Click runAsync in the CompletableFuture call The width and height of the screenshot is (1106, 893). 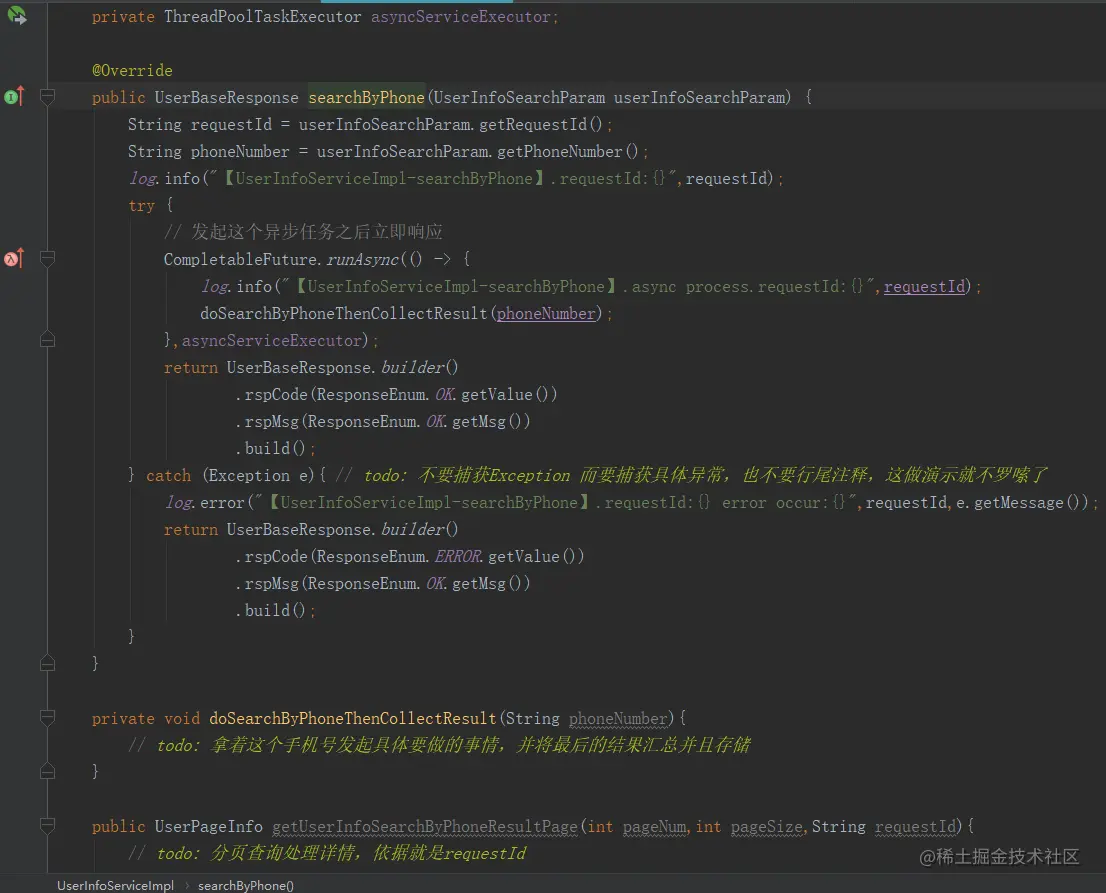(x=363, y=260)
